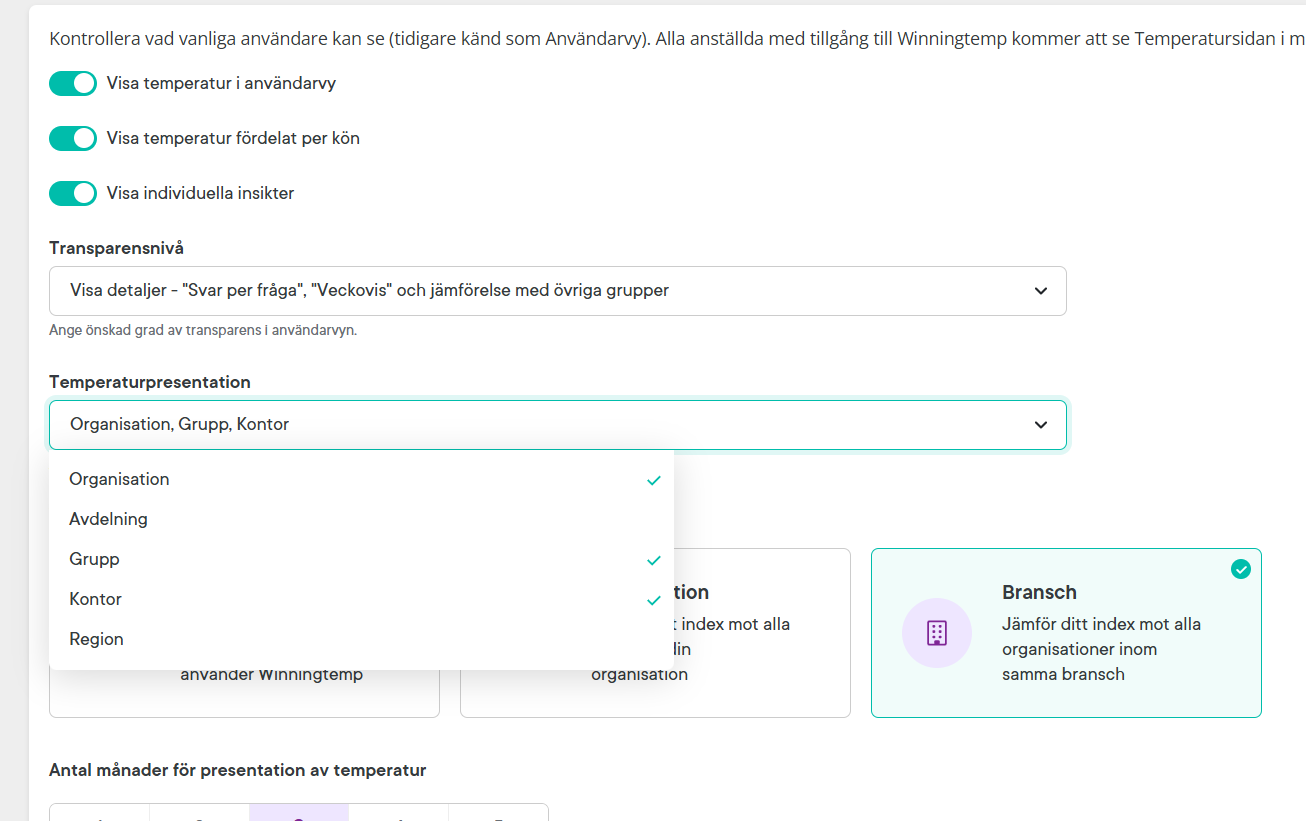Click the checkmark next to Organisation option

coord(654,480)
